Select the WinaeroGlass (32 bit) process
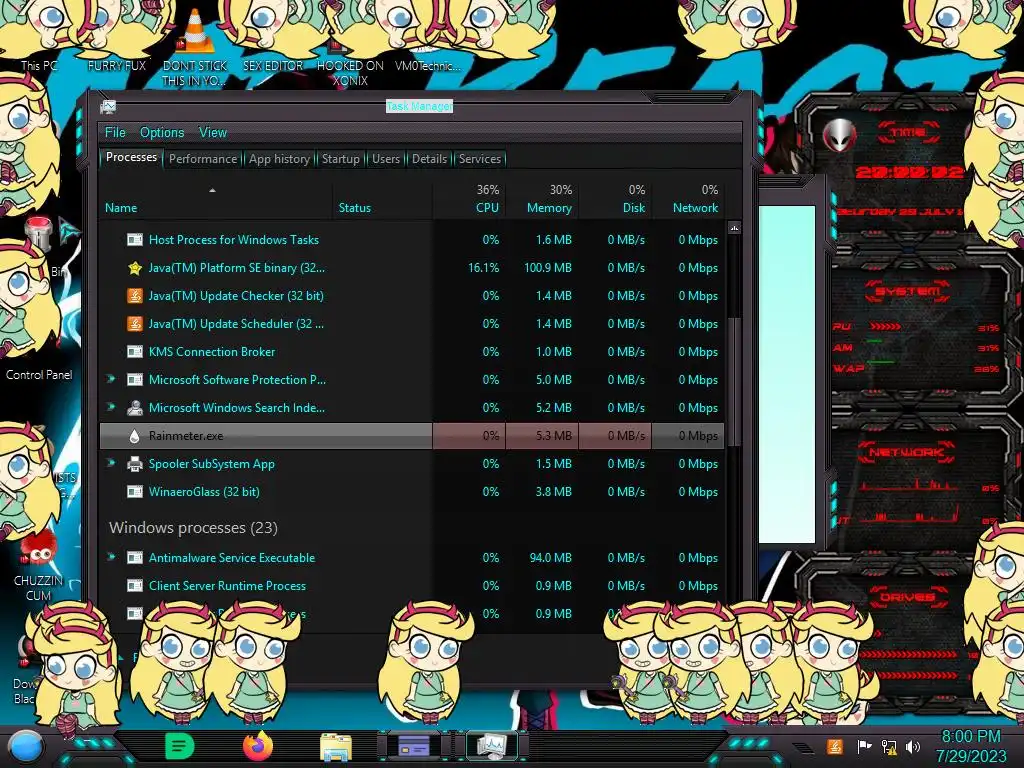The image size is (1024, 768). [x=411, y=492]
